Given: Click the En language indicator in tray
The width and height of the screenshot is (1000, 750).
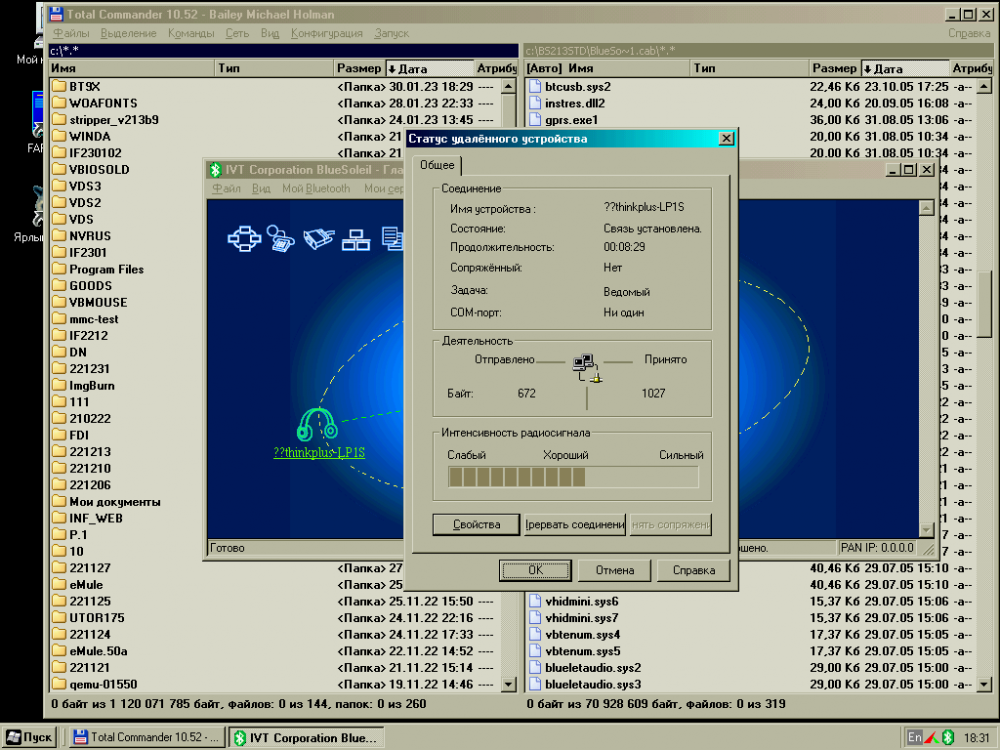Looking at the screenshot, I should tap(914, 737).
